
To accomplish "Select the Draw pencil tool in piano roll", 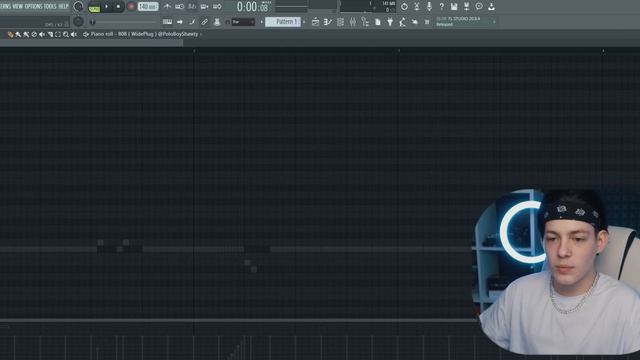I will click(x=11, y=35).
